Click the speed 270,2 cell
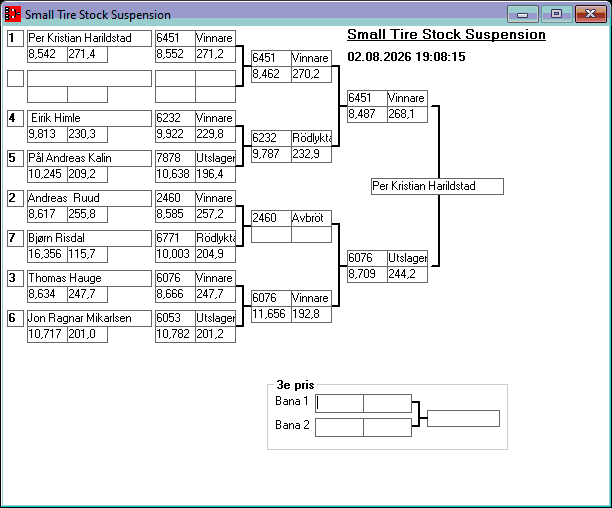Viewport: 612px width, 508px height. click(311, 74)
